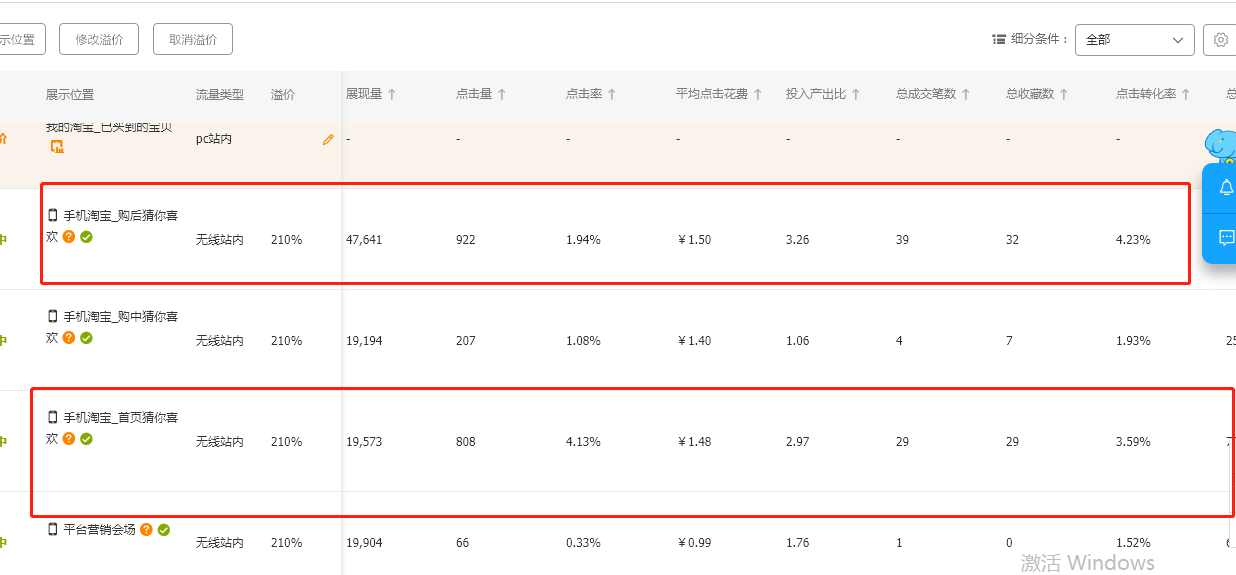
Task: Sort by the 展现量 column arrow
Action: pos(392,94)
